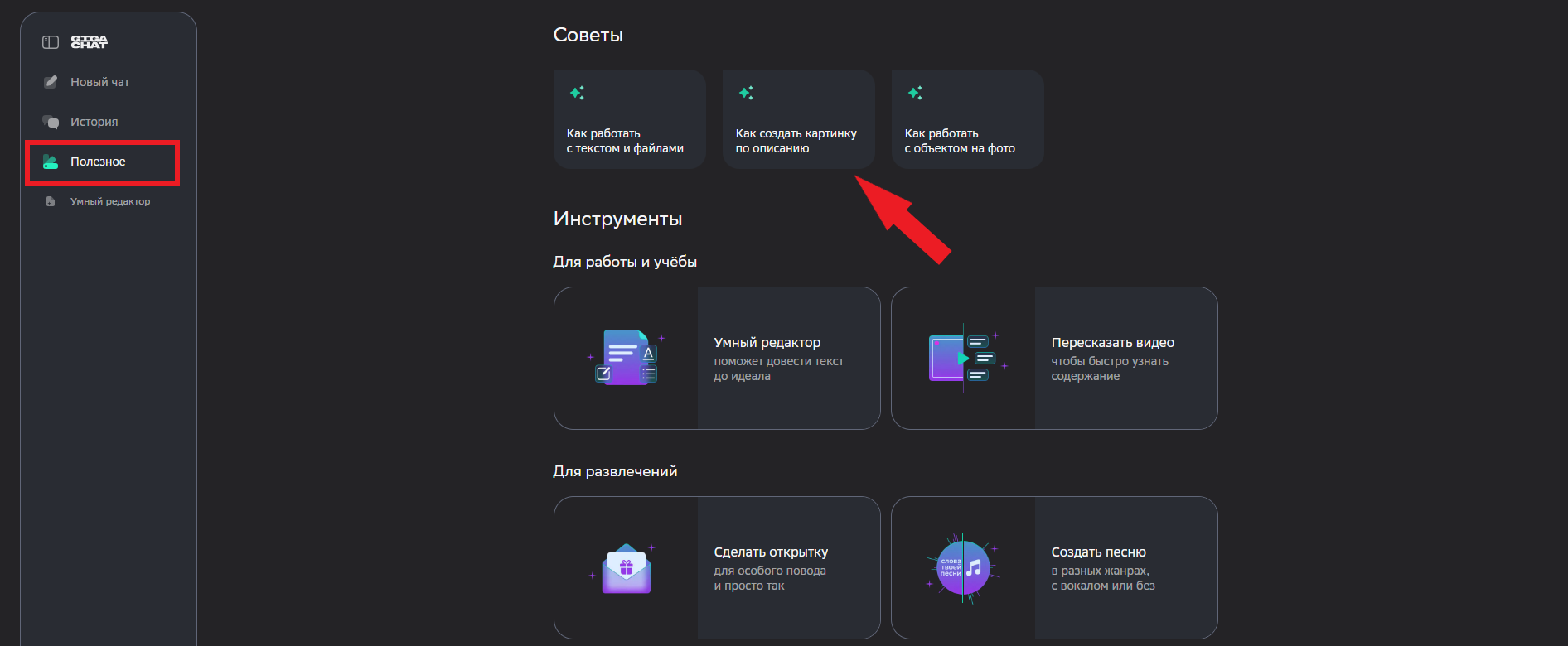Click the pencil icon for Новый чат
Viewport: 1568px width, 646px height.
tap(51, 82)
